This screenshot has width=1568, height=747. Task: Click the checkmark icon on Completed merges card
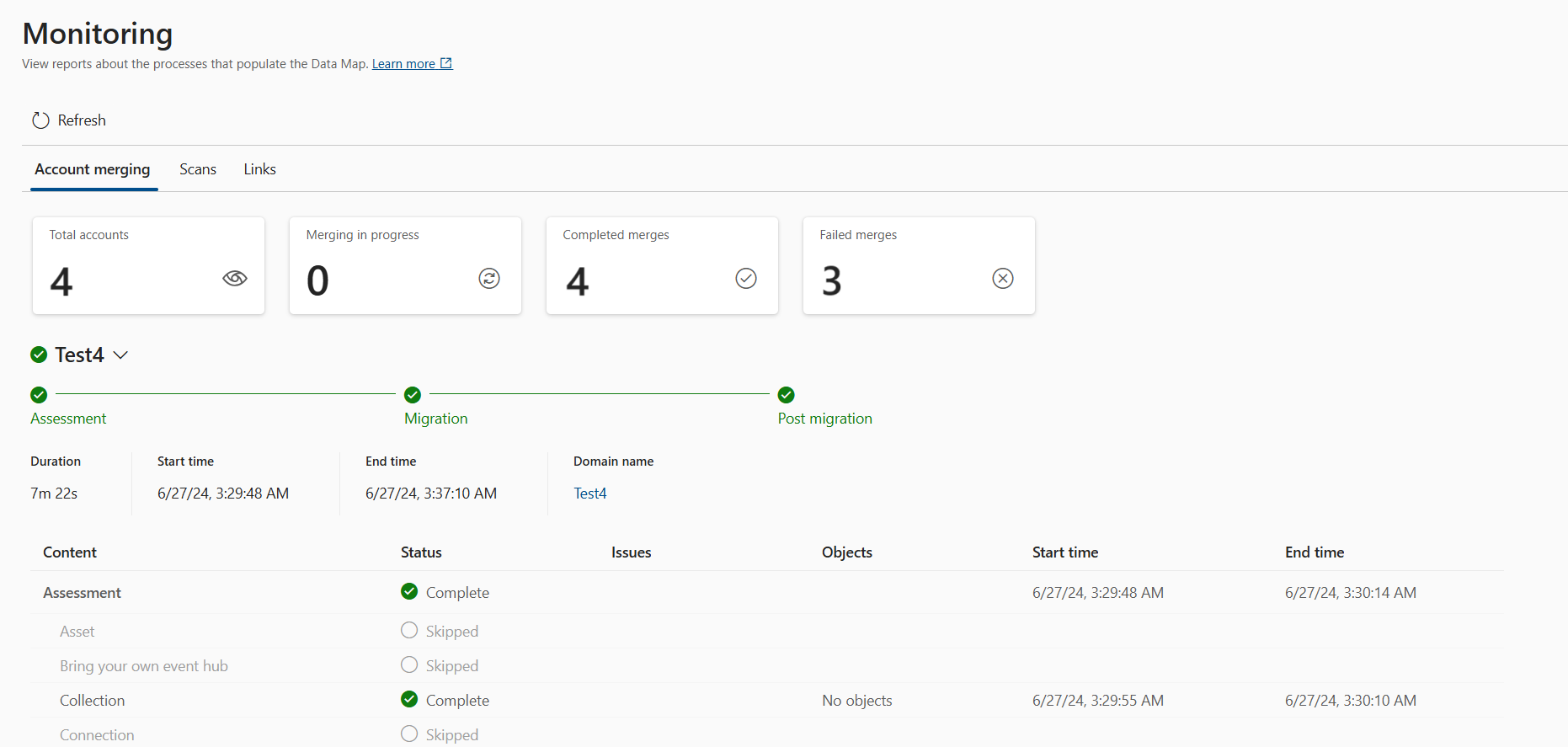(746, 278)
